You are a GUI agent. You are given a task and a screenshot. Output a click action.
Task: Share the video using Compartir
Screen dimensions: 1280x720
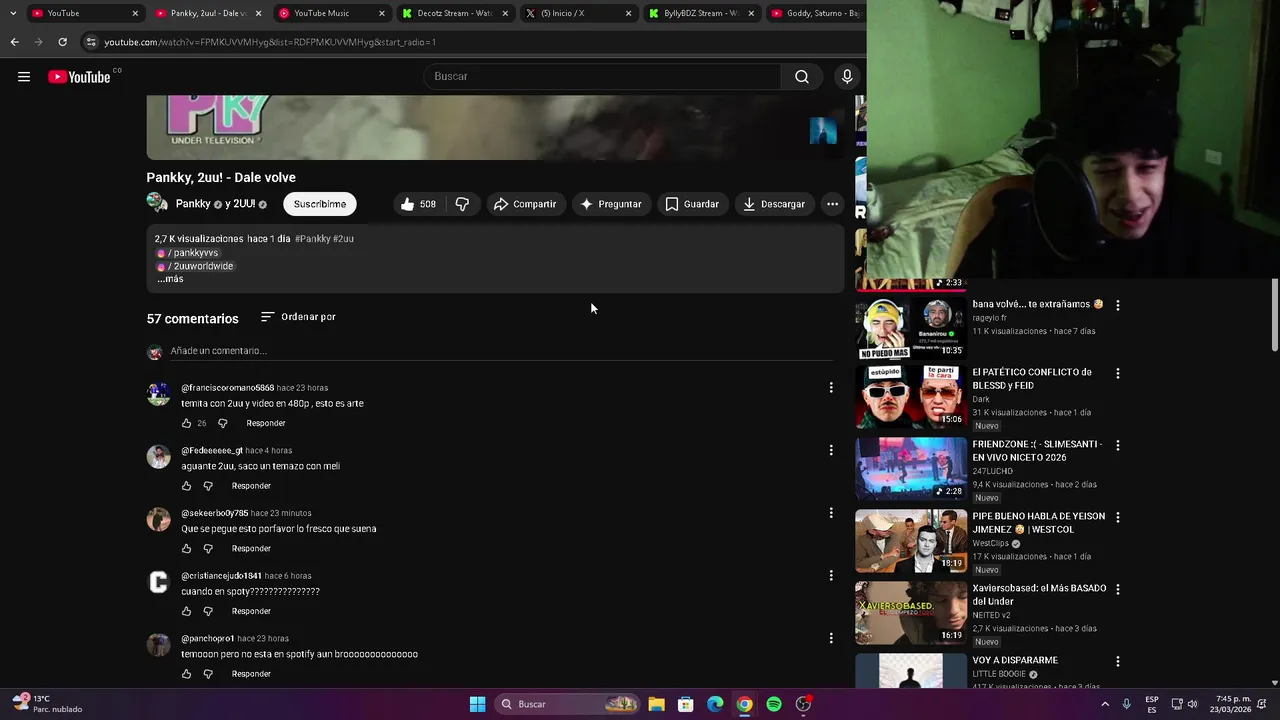point(525,204)
